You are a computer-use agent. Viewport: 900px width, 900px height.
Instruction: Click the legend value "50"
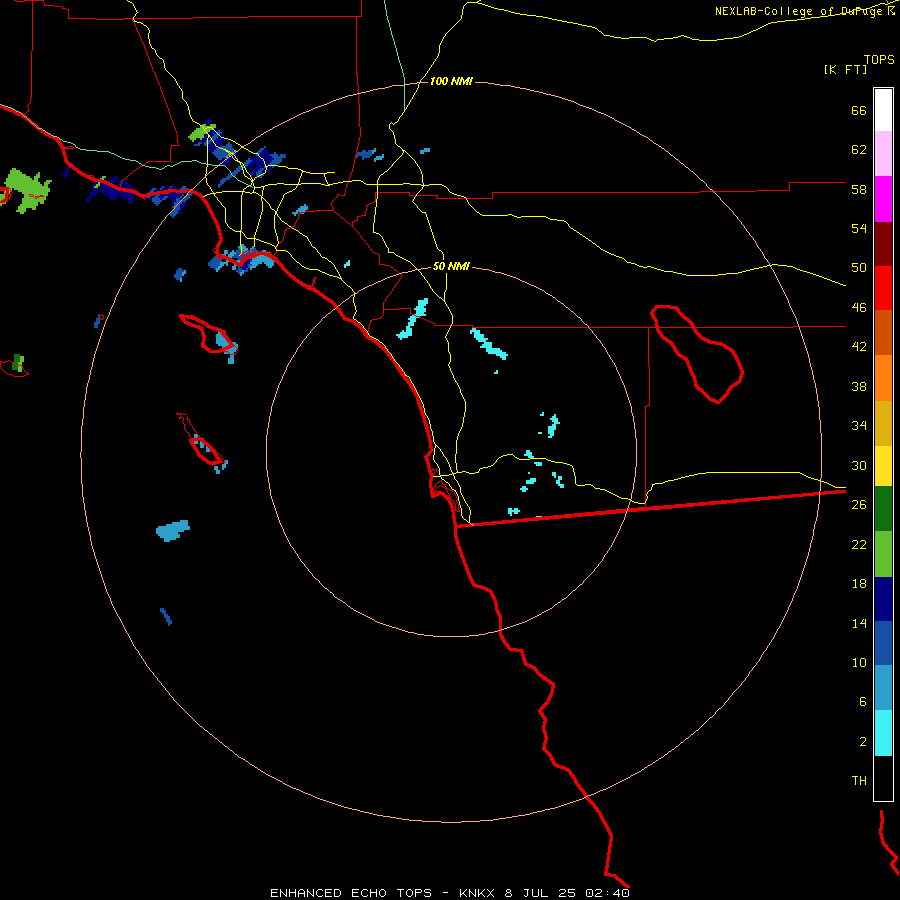coord(859,268)
